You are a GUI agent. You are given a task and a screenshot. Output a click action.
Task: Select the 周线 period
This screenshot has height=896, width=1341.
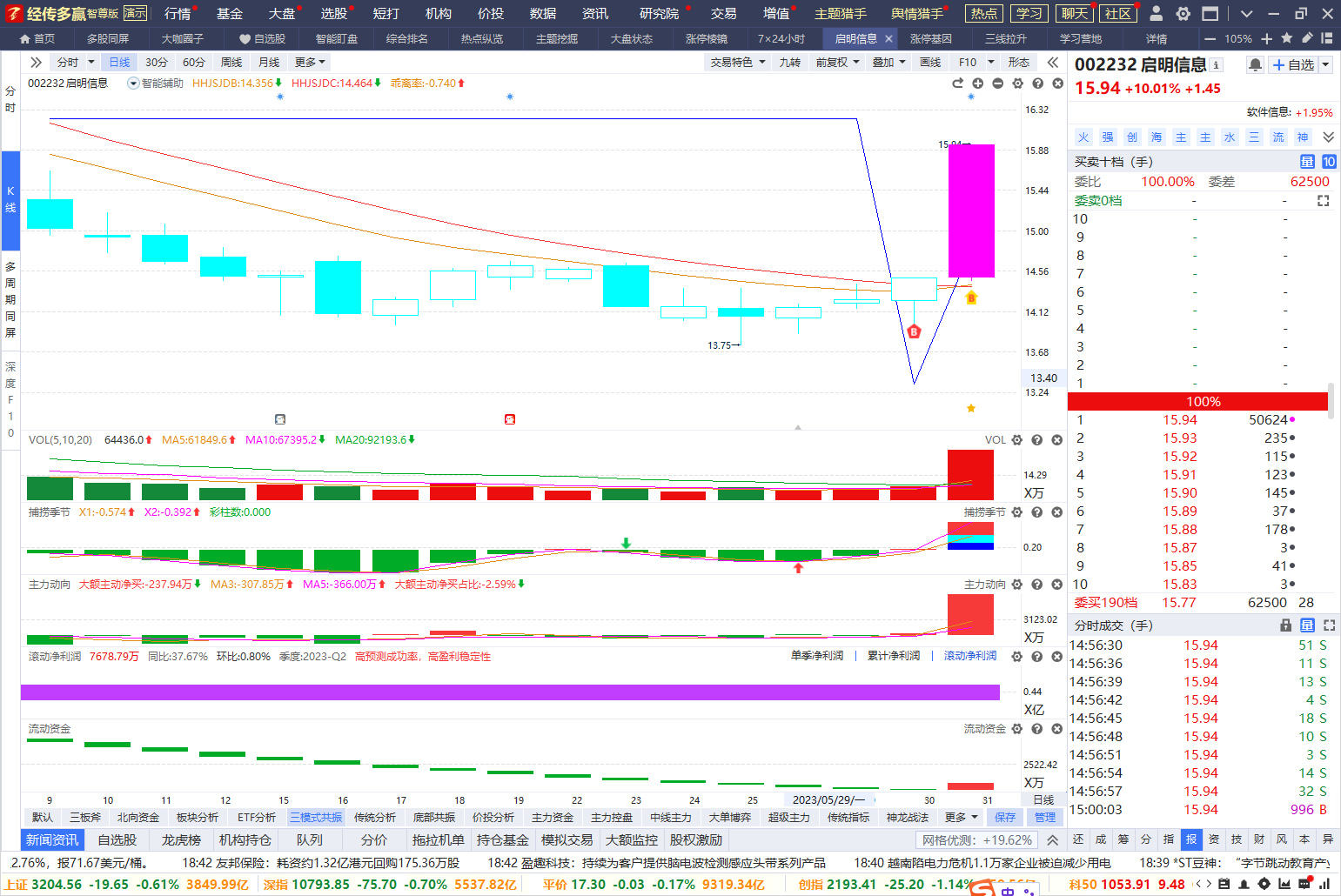231,62
